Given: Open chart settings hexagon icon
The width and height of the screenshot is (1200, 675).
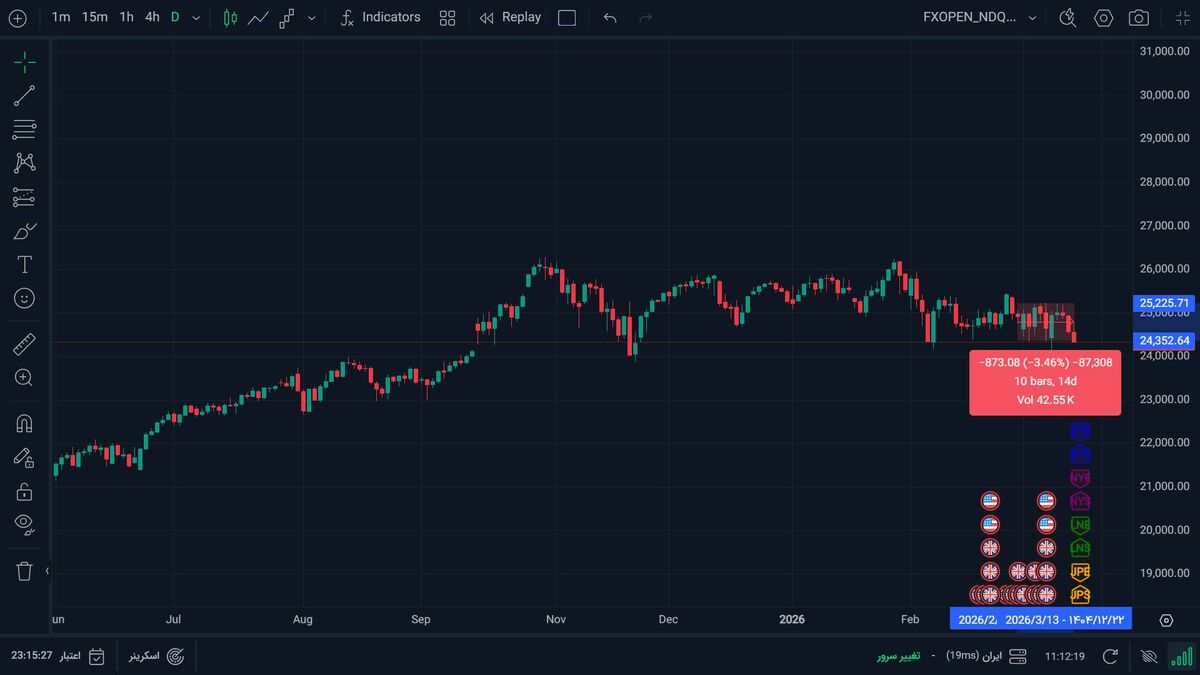Looking at the screenshot, I should coord(1104,18).
